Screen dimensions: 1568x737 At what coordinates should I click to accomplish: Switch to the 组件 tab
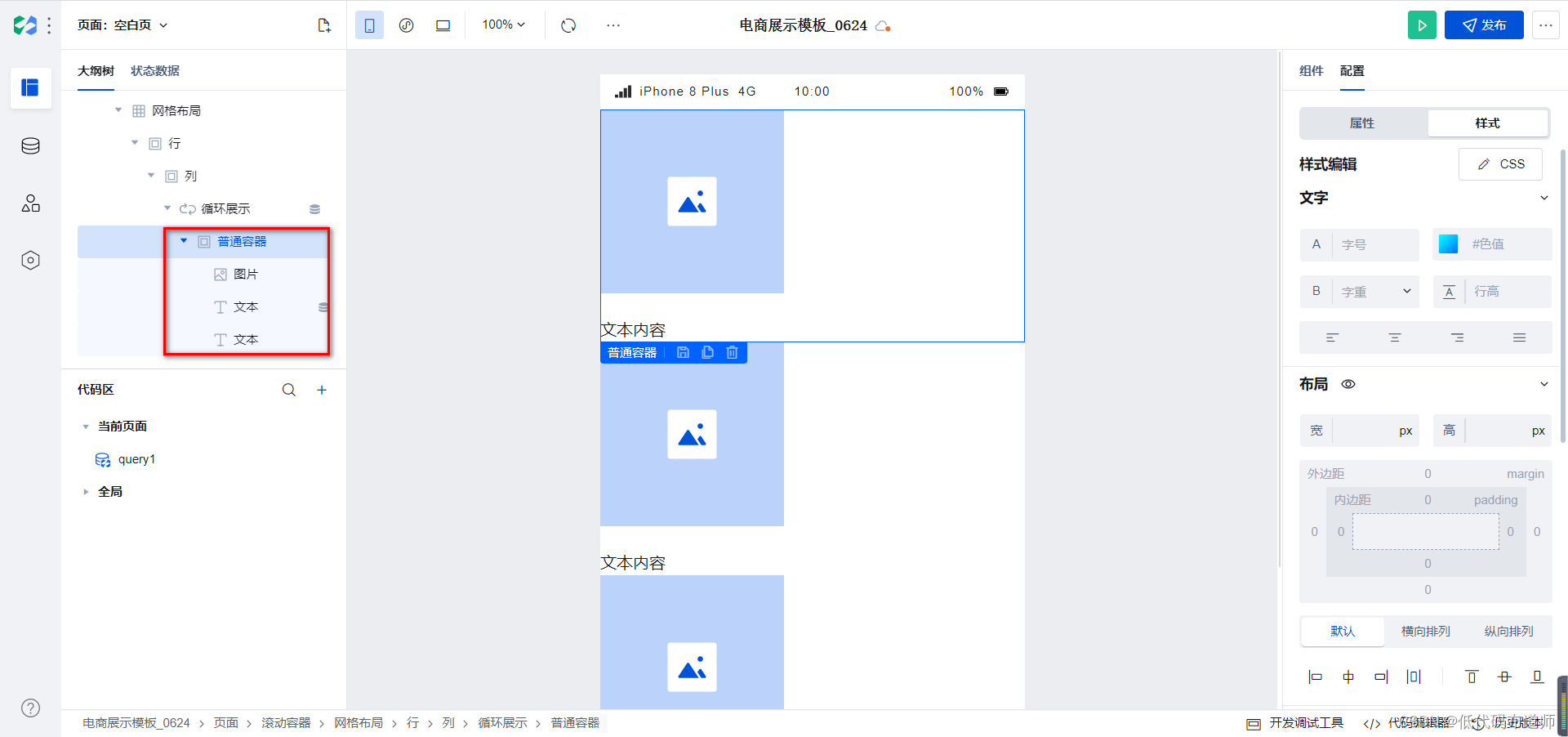click(1311, 71)
